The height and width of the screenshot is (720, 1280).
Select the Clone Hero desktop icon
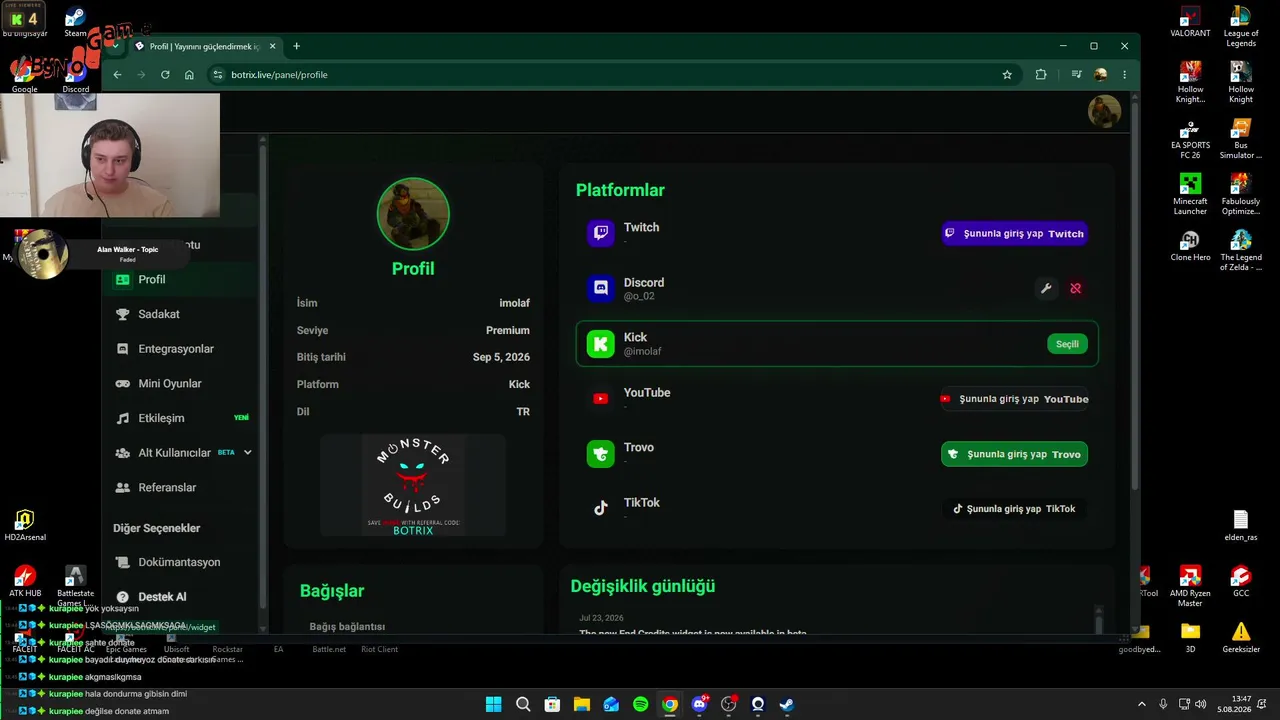(x=1190, y=246)
